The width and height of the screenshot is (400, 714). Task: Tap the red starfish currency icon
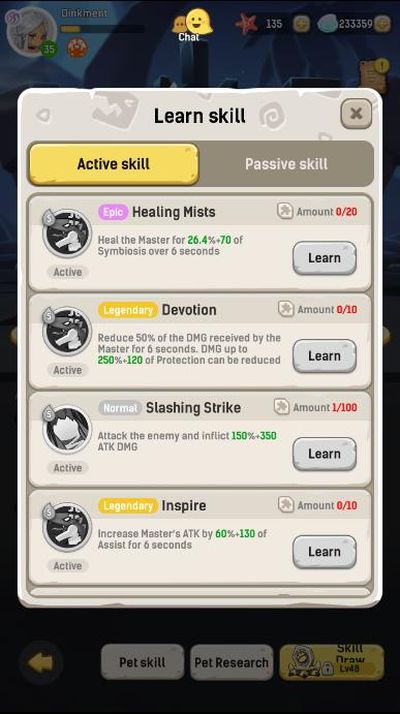(x=246, y=23)
